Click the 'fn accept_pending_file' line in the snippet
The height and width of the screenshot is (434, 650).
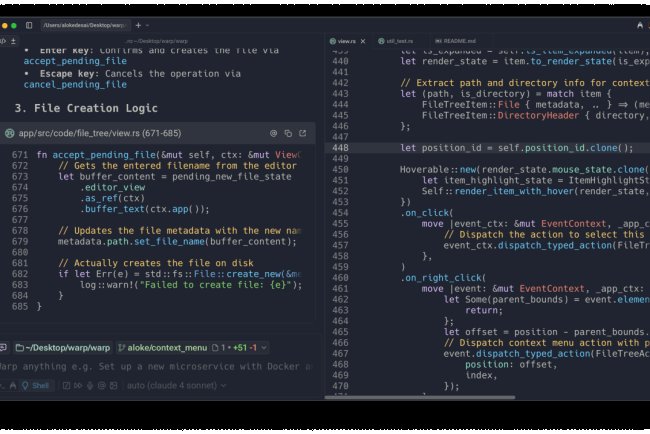[x=168, y=155]
